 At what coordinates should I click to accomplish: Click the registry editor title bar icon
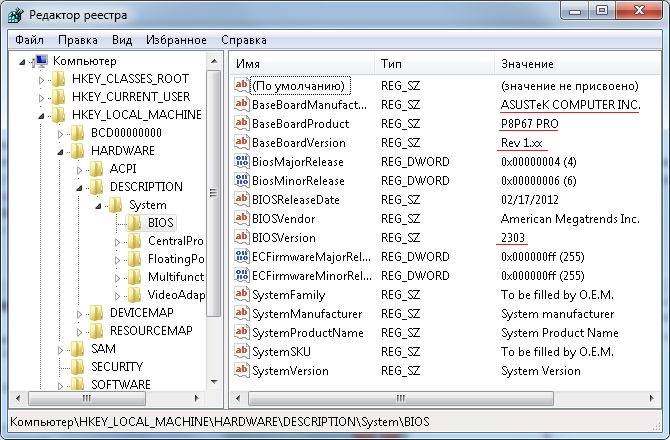[14, 12]
